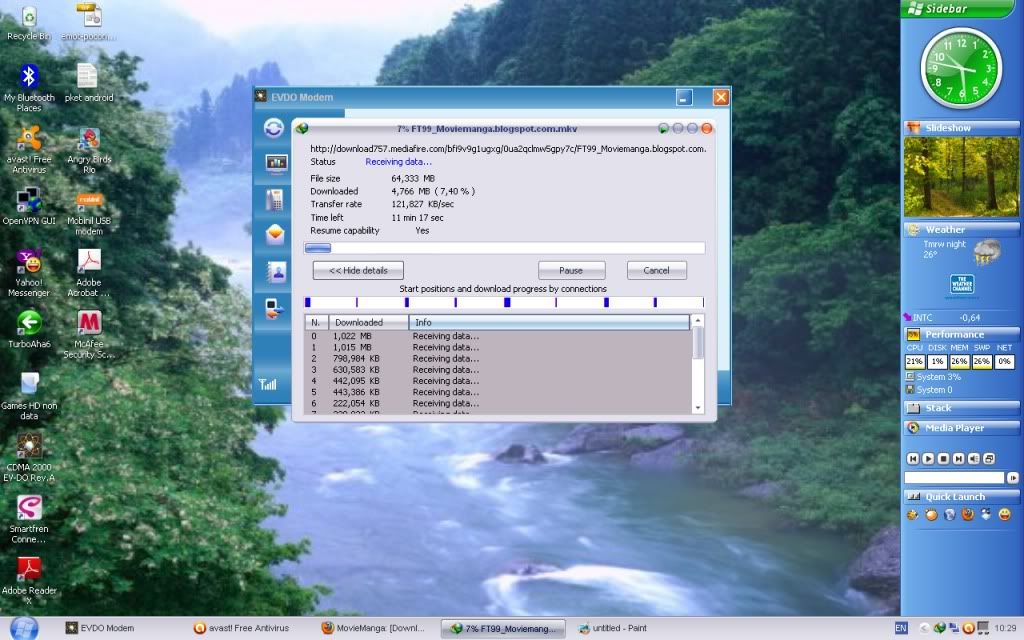The height and width of the screenshot is (640, 1024).
Task: Click the forest slideshow picture
Action: [961, 177]
